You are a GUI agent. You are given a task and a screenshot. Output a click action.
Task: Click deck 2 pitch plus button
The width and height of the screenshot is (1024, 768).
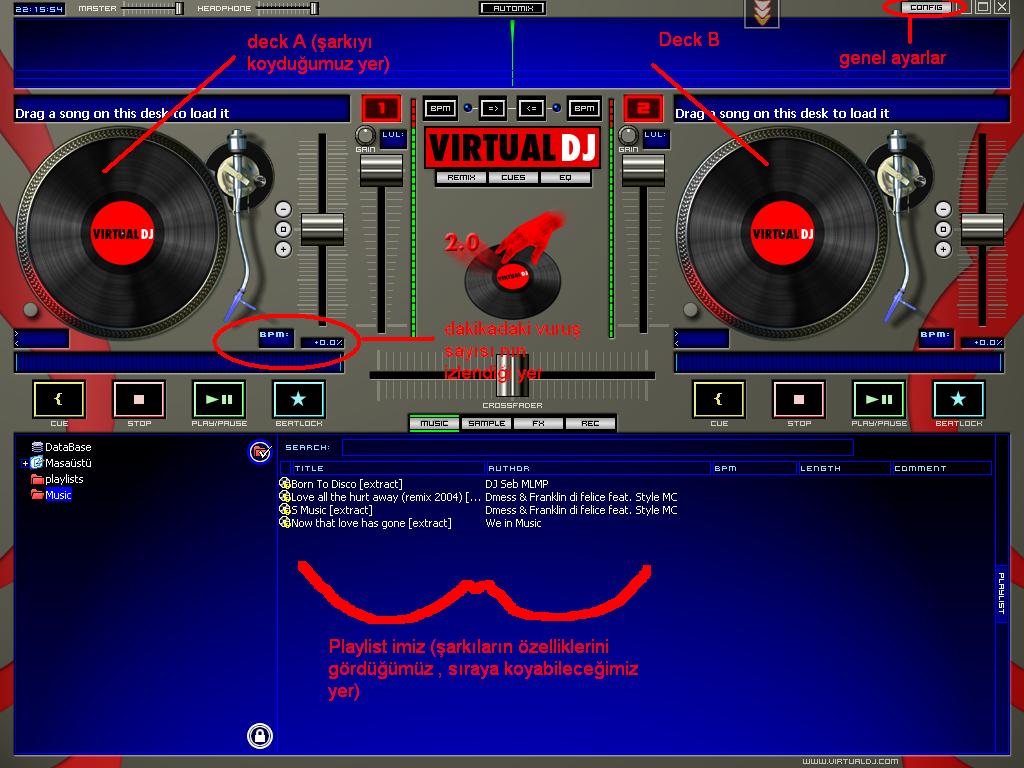(943, 249)
